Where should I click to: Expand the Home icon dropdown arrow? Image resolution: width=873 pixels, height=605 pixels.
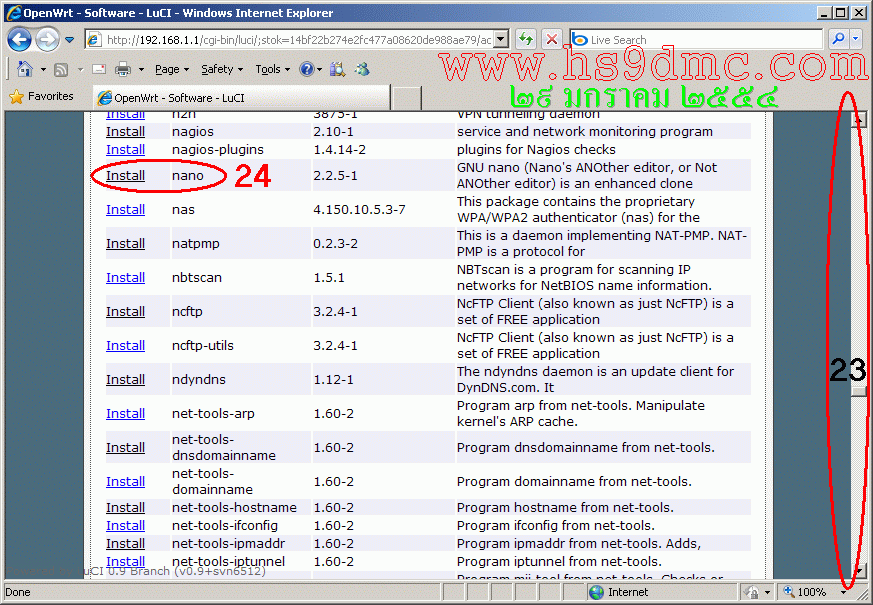click(43, 70)
